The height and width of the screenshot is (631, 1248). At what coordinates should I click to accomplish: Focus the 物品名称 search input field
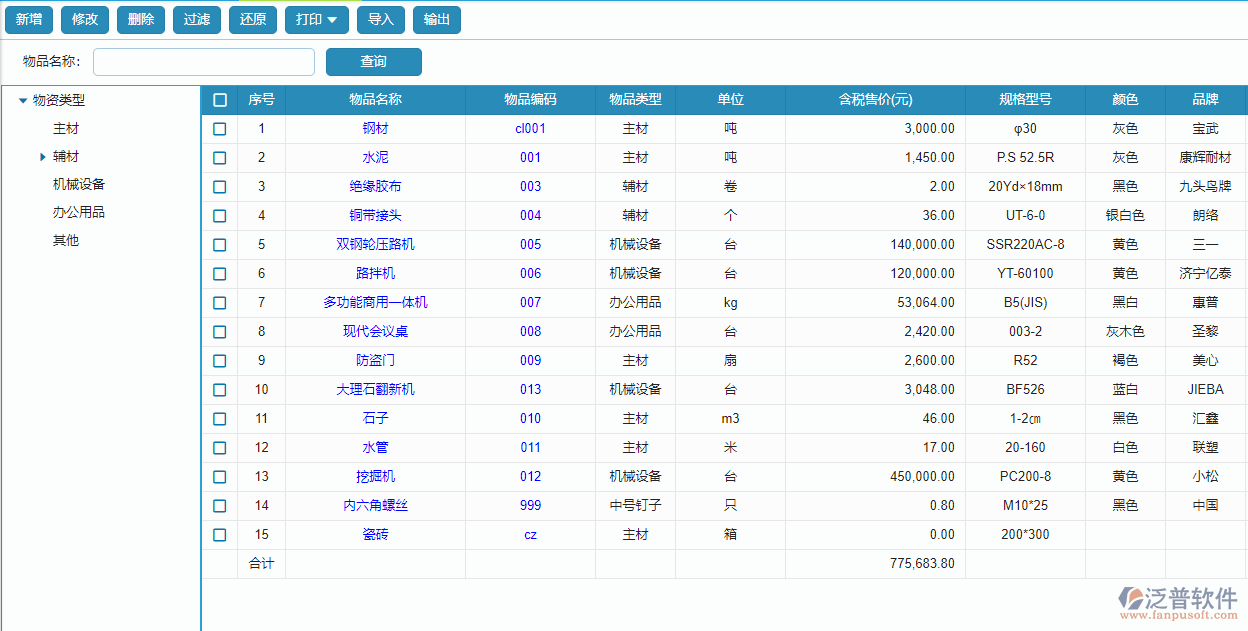pyautogui.click(x=204, y=62)
